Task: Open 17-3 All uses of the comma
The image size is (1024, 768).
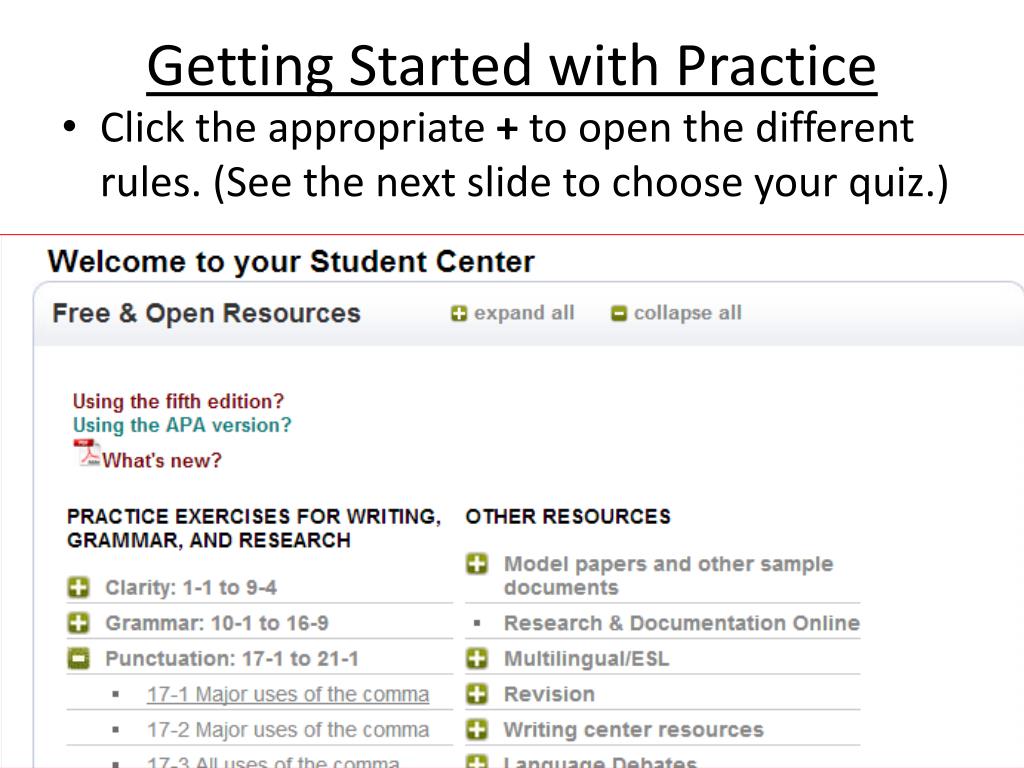Action: [x=272, y=762]
